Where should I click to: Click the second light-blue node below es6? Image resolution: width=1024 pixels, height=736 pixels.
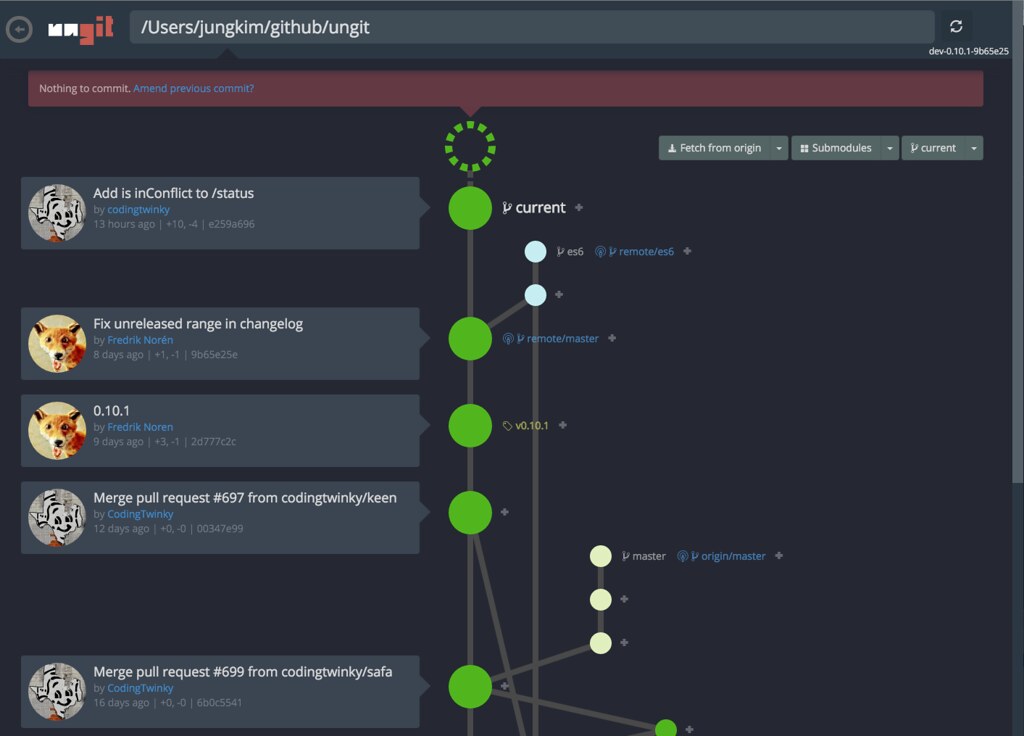click(536, 295)
